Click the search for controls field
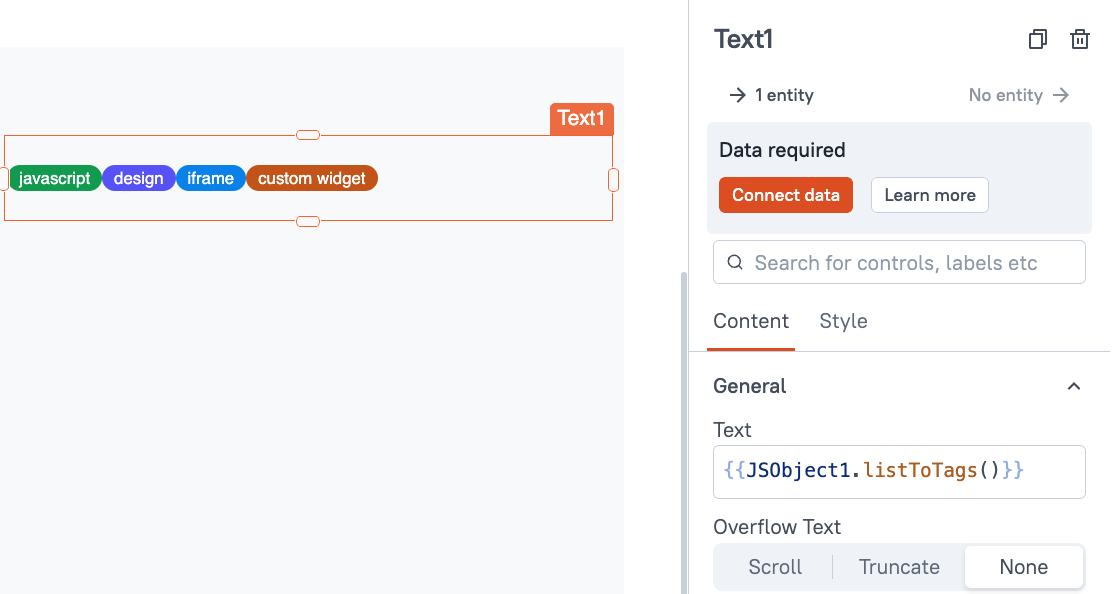1114x594 pixels. coord(899,262)
